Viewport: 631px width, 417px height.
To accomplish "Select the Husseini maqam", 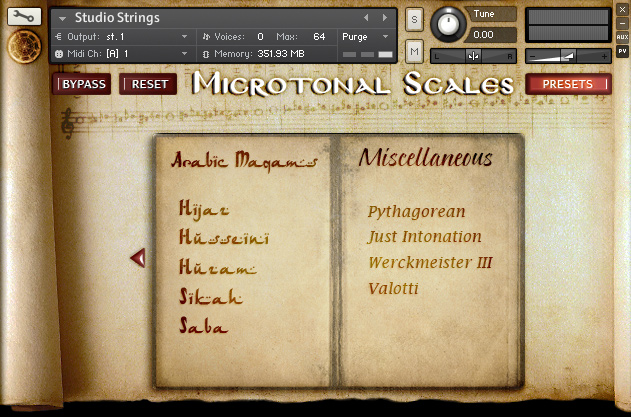I will coord(224,237).
